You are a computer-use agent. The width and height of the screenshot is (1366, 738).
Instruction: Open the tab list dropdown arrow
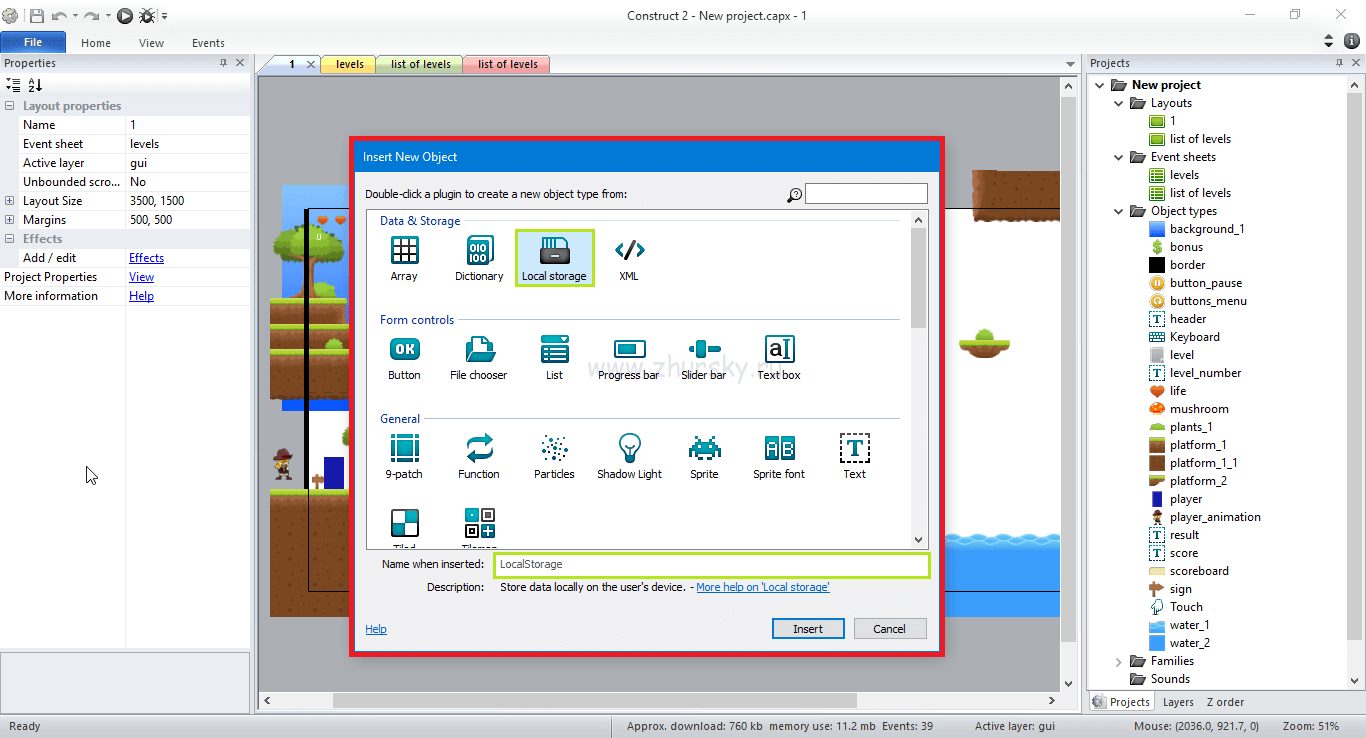(1070, 65)
